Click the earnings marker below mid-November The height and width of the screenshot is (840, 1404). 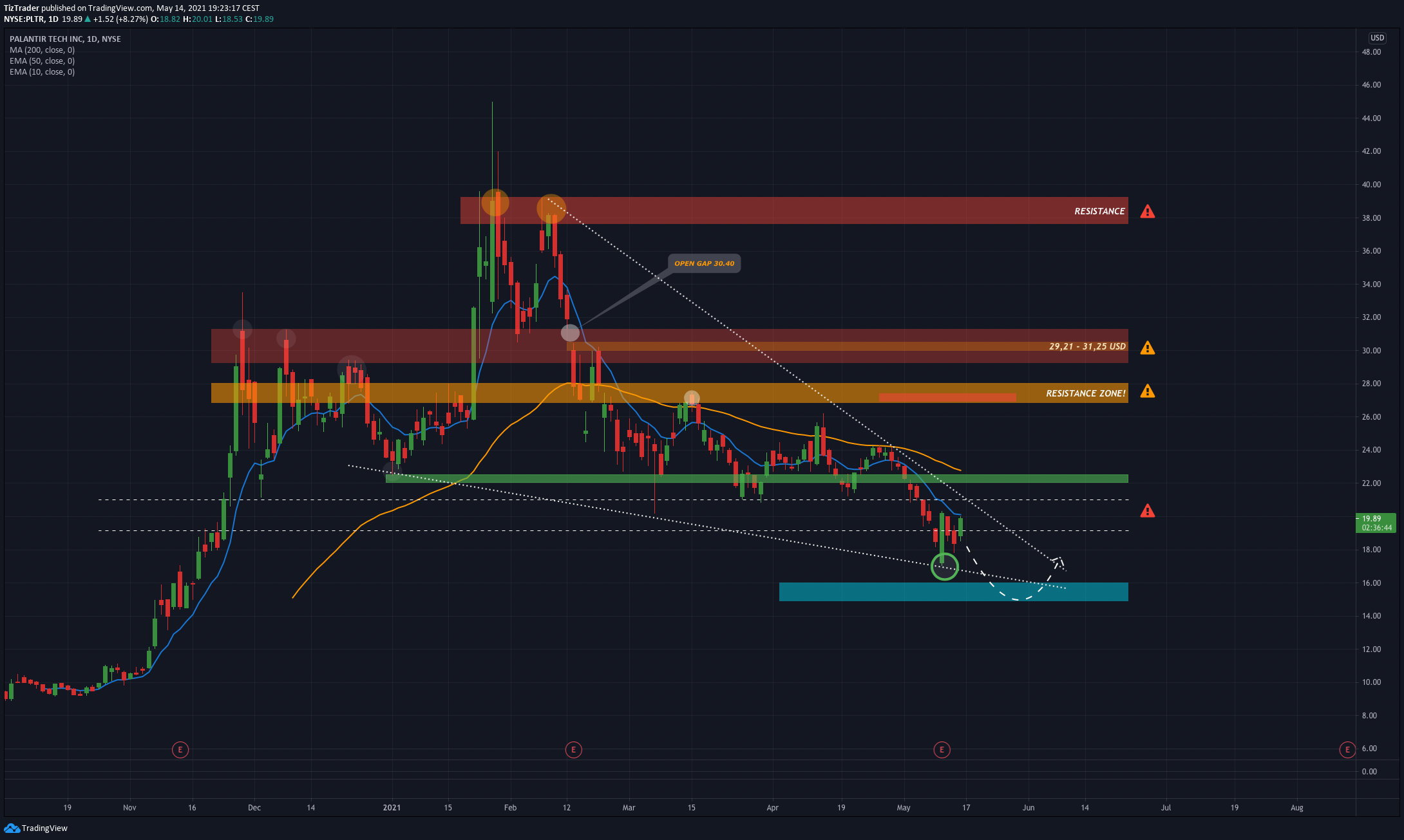(180, 749)
